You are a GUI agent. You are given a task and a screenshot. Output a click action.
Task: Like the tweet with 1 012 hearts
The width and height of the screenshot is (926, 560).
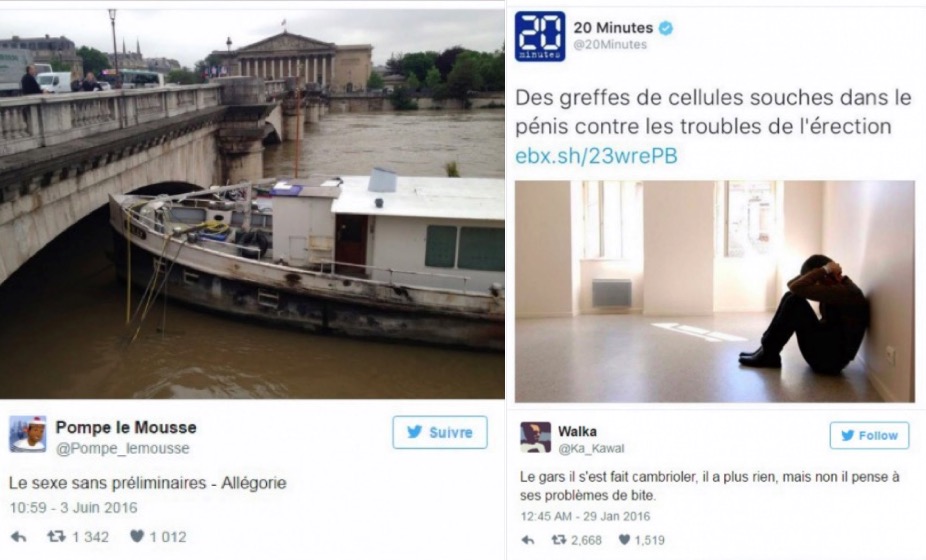click(x=137, y=536)
